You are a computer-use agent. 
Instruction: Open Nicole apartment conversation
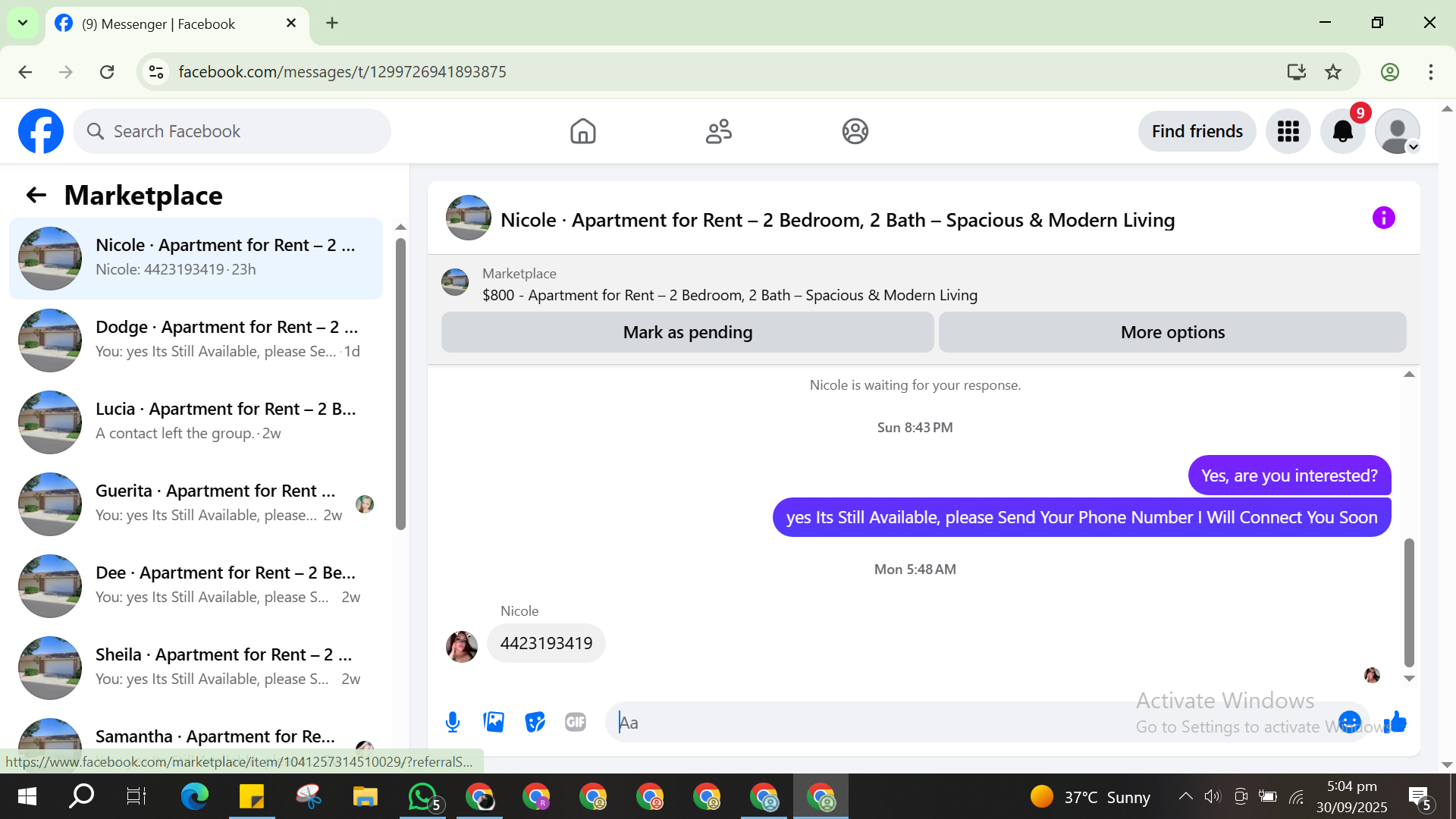[x=196, y=258]
